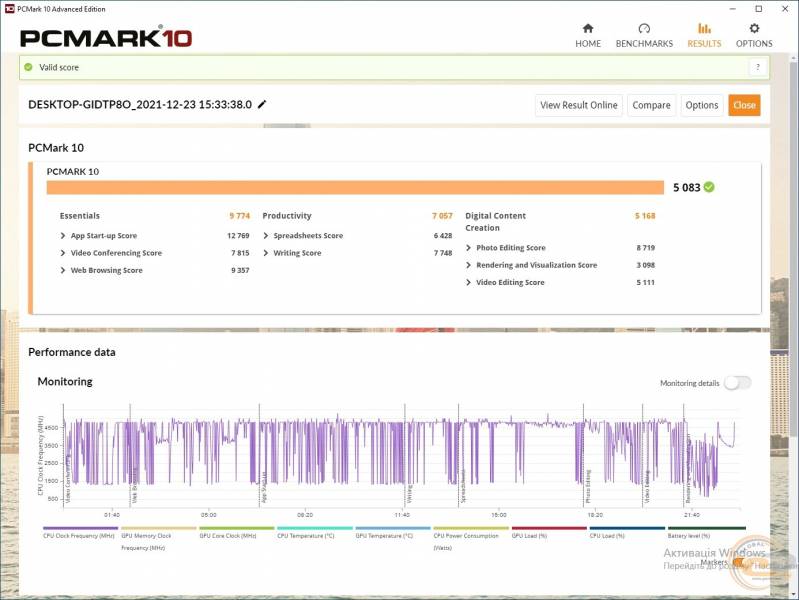Image resolution: width=799 pixels, height=600 pixels.
Task: Select CPU Load legend swatch
Action: (627, 528)
